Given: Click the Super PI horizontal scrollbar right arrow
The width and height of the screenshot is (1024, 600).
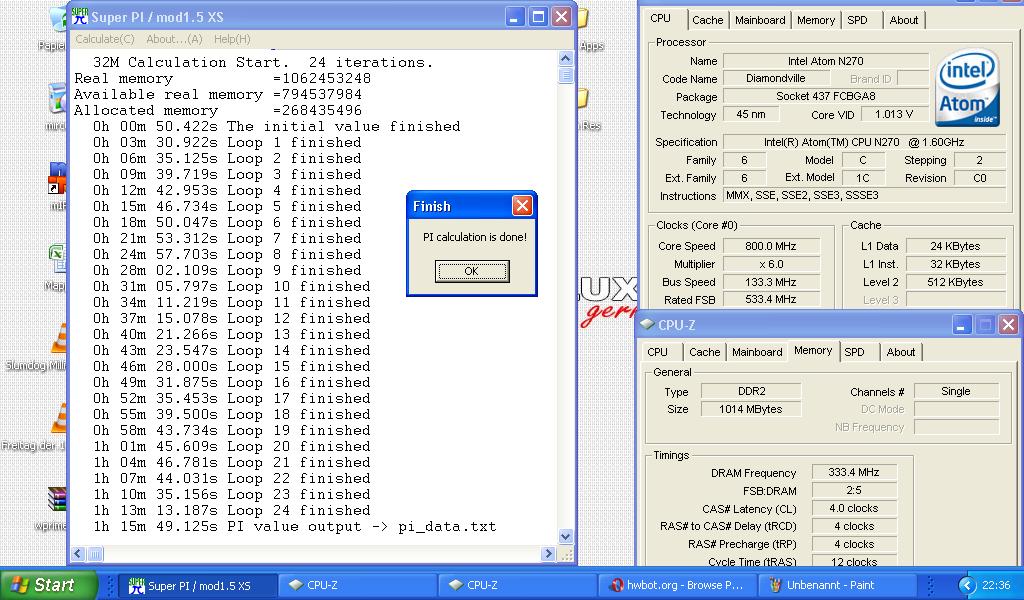Looking at the screenshot, I should 548,554.
